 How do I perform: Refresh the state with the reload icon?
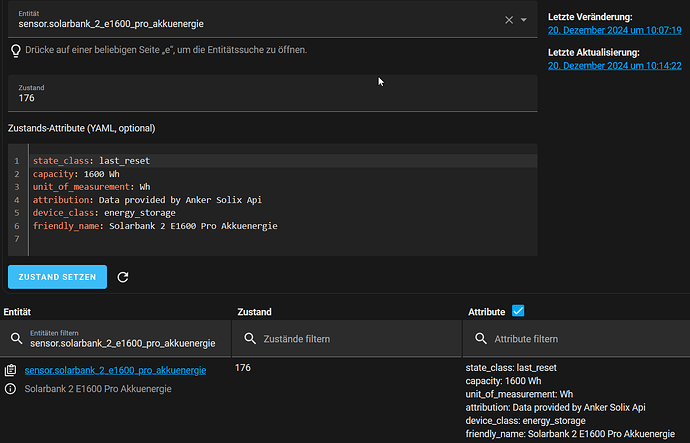[x=123, y=277]
